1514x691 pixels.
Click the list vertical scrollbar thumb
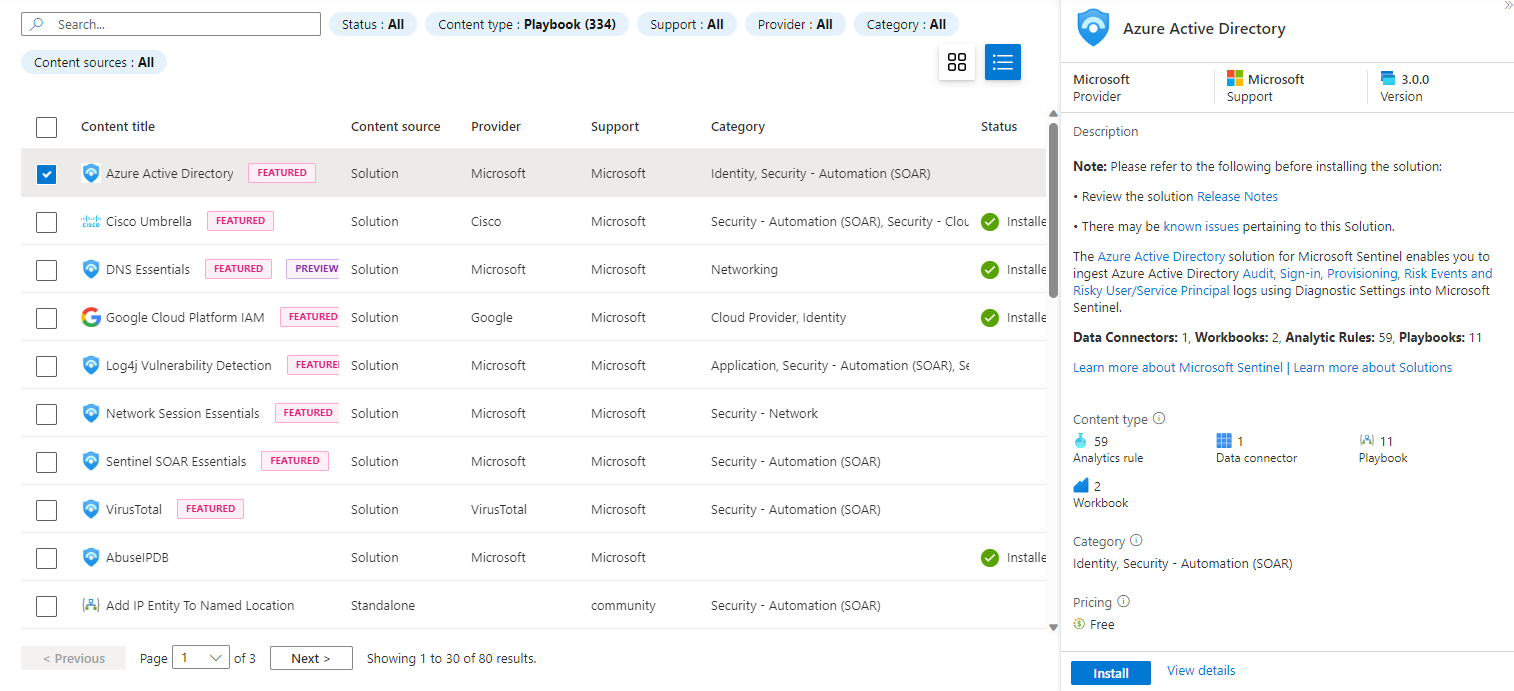coord(1053,210)
